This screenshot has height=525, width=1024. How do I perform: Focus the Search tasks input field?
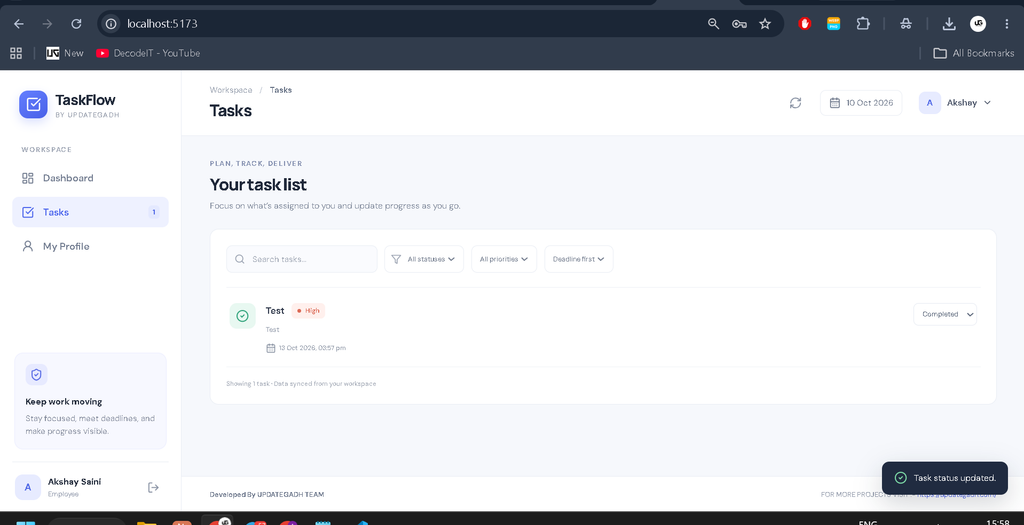coord(302,259)
